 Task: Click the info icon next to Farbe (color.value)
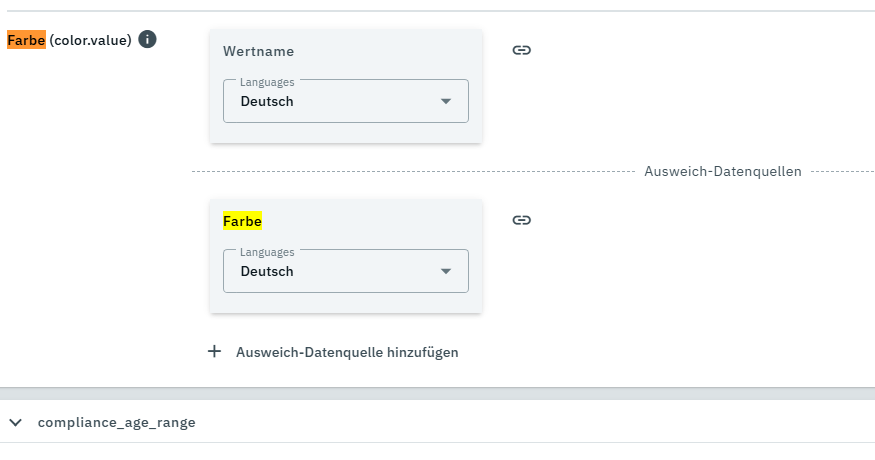[x=147, y=40]
